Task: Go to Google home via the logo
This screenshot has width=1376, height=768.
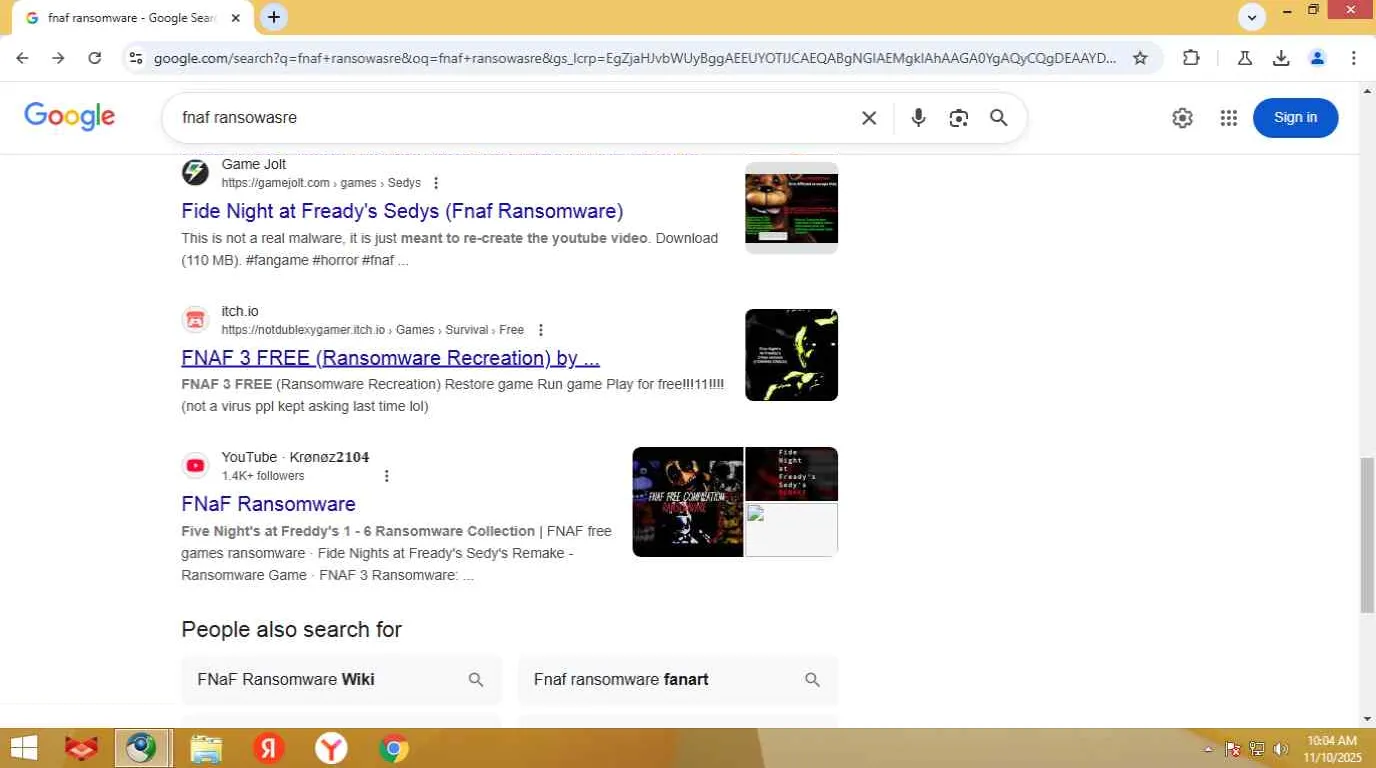Action: click(x=70, y=117)
